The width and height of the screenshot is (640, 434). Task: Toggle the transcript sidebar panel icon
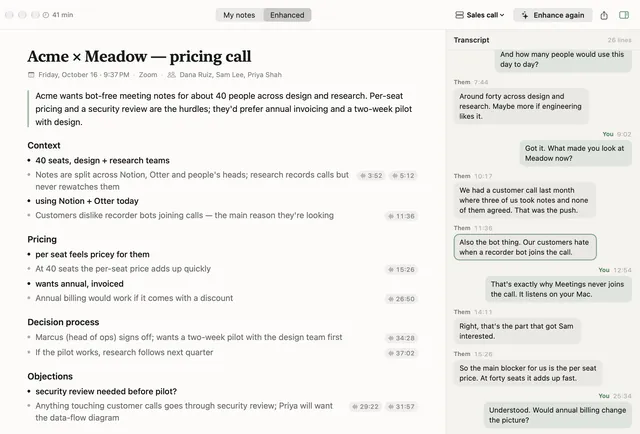(624, 15)
